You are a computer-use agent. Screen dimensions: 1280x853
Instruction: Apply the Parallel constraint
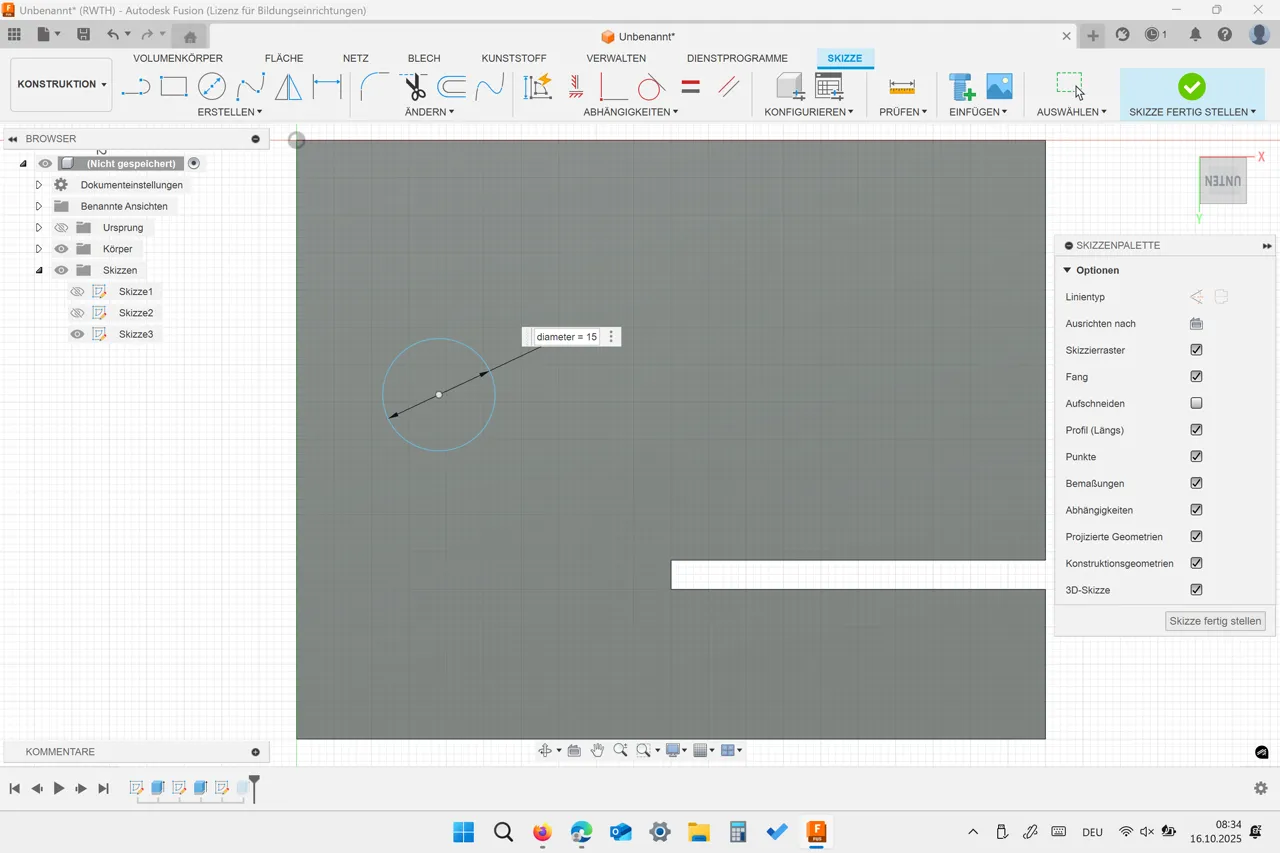click(729, 87)
